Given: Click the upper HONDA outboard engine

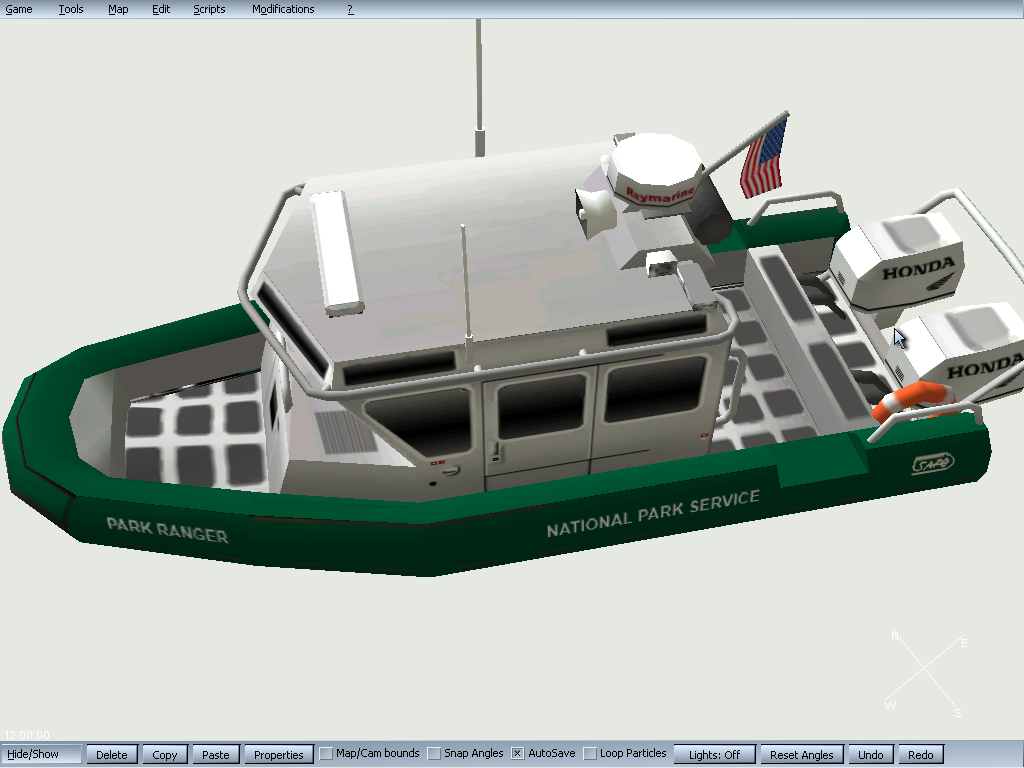Looking at the screenshot, I should pyautogui.click(x=900, y=260).
